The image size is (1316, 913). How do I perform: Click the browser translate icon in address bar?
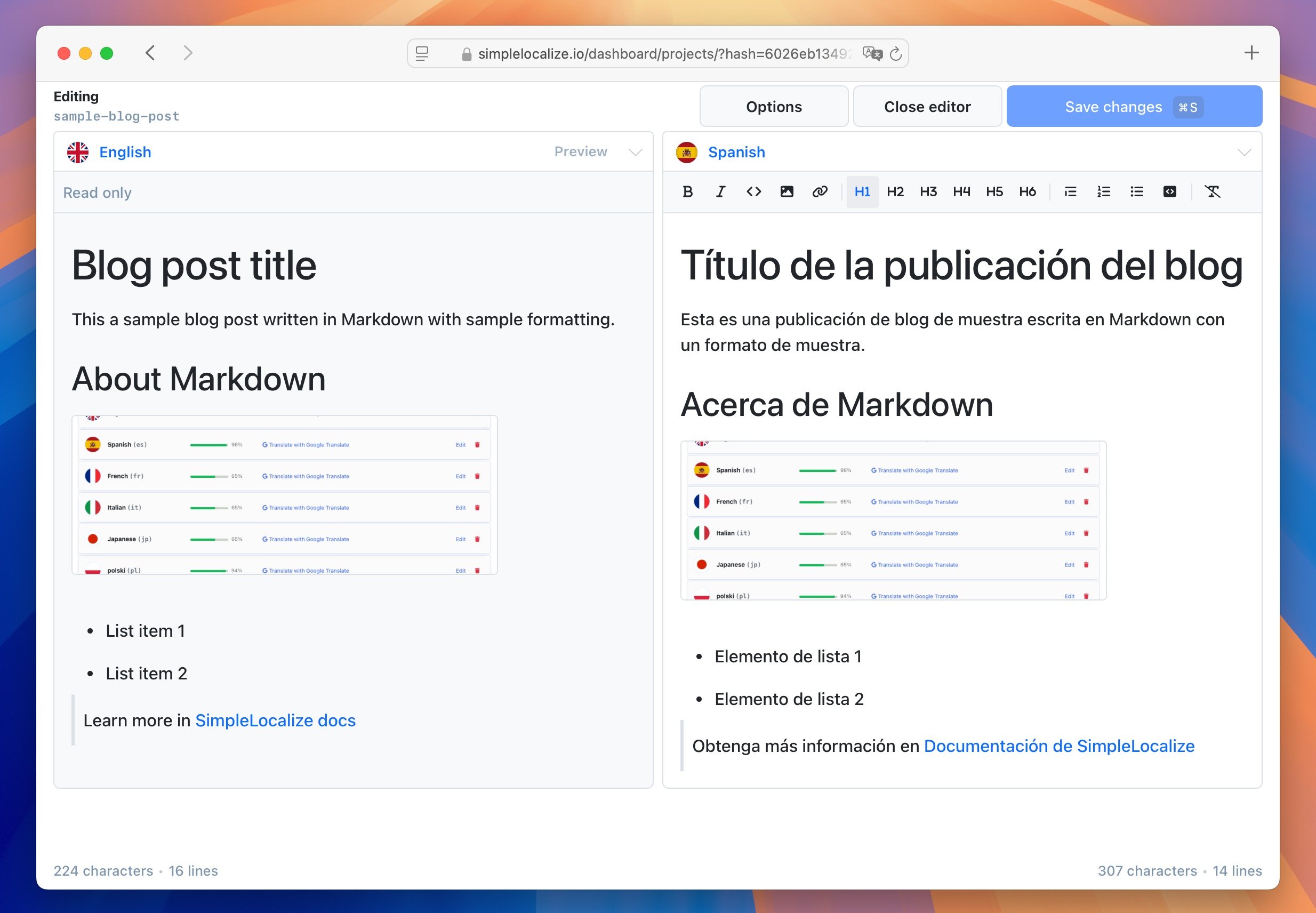(x=873, y=54)
